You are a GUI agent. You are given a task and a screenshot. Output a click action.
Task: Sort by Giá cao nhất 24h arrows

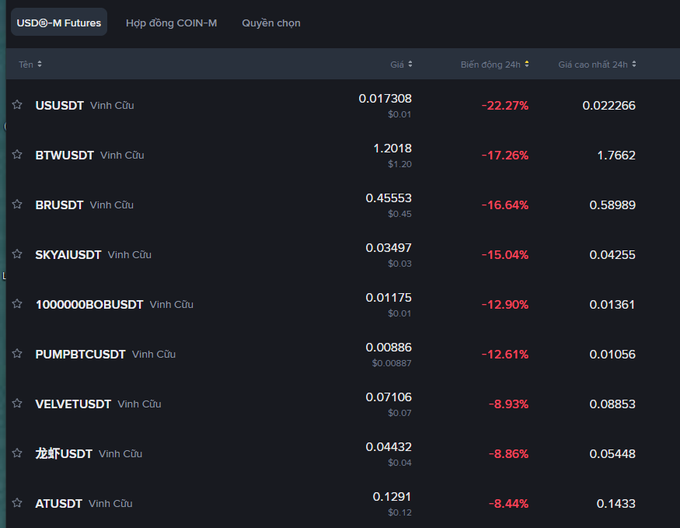(x=634, y=64)
